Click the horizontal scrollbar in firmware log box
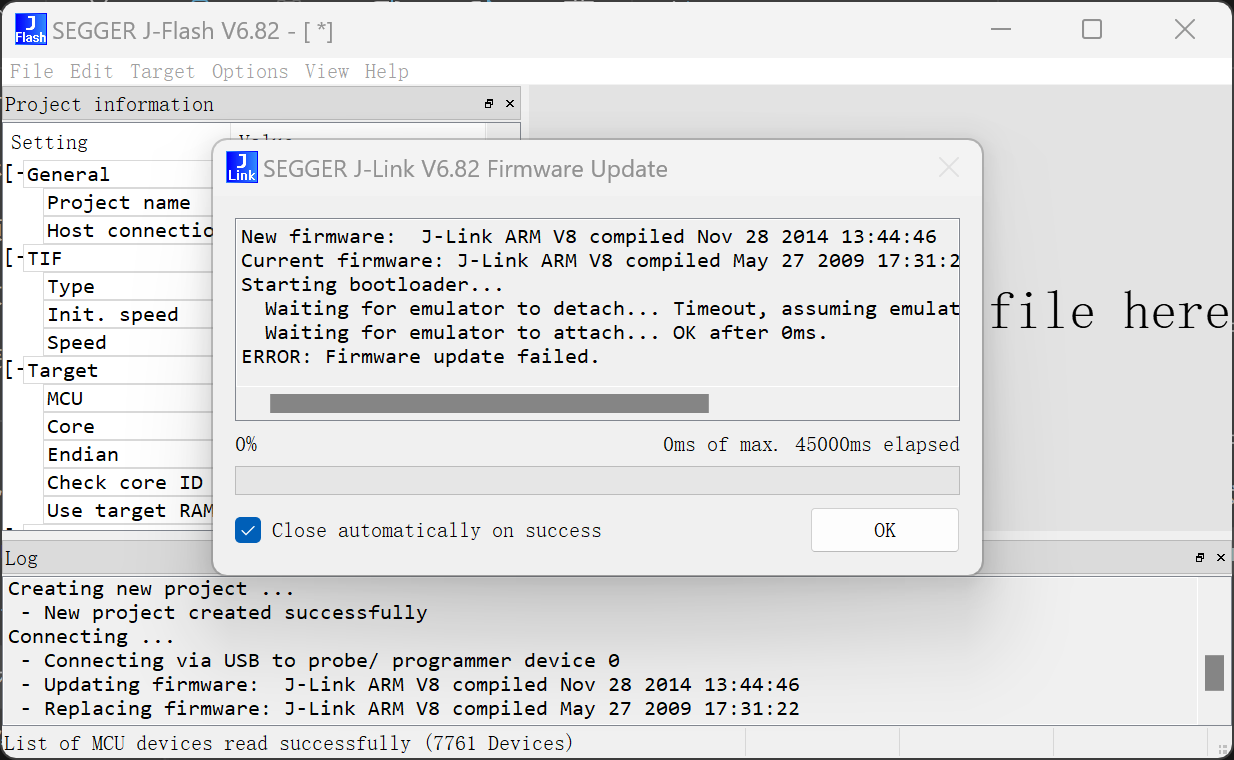Screen dimensions: 1234x760 coord(489,403)
